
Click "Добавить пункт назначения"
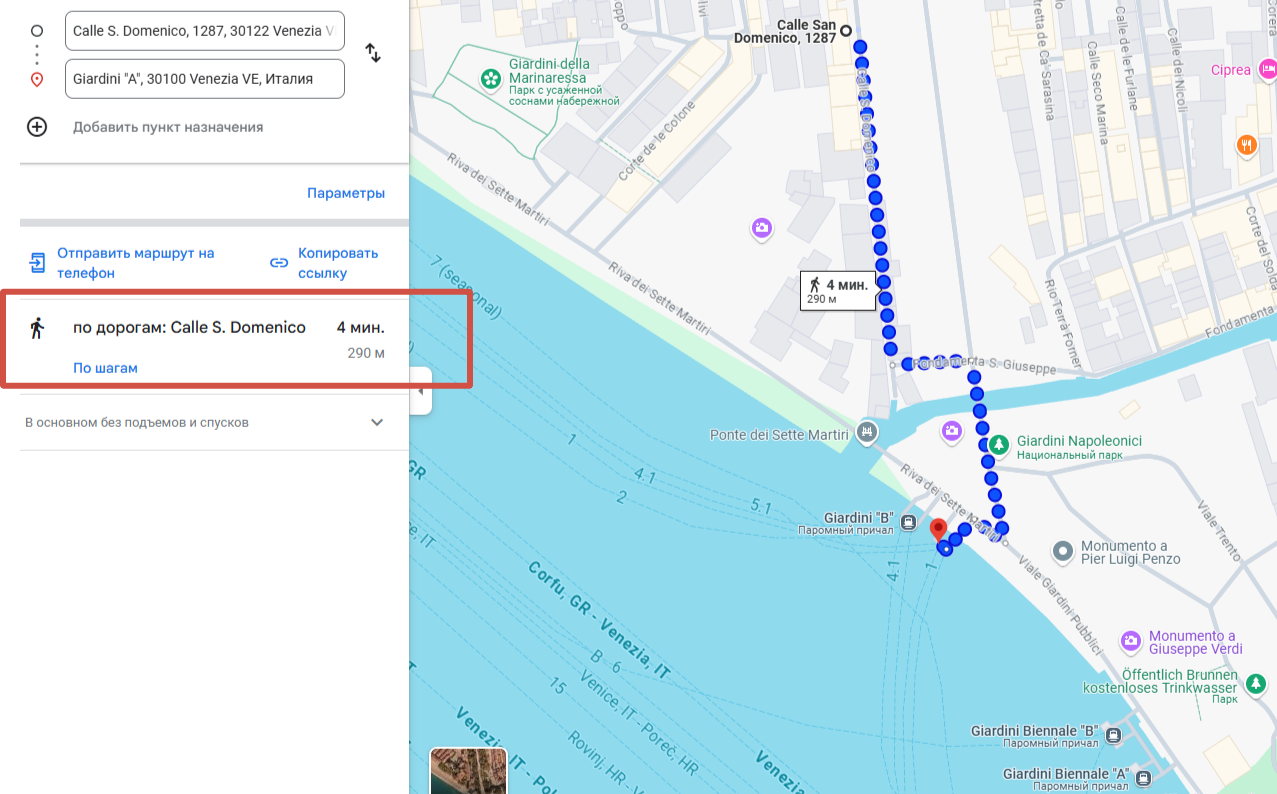click(x=168, y=127)
